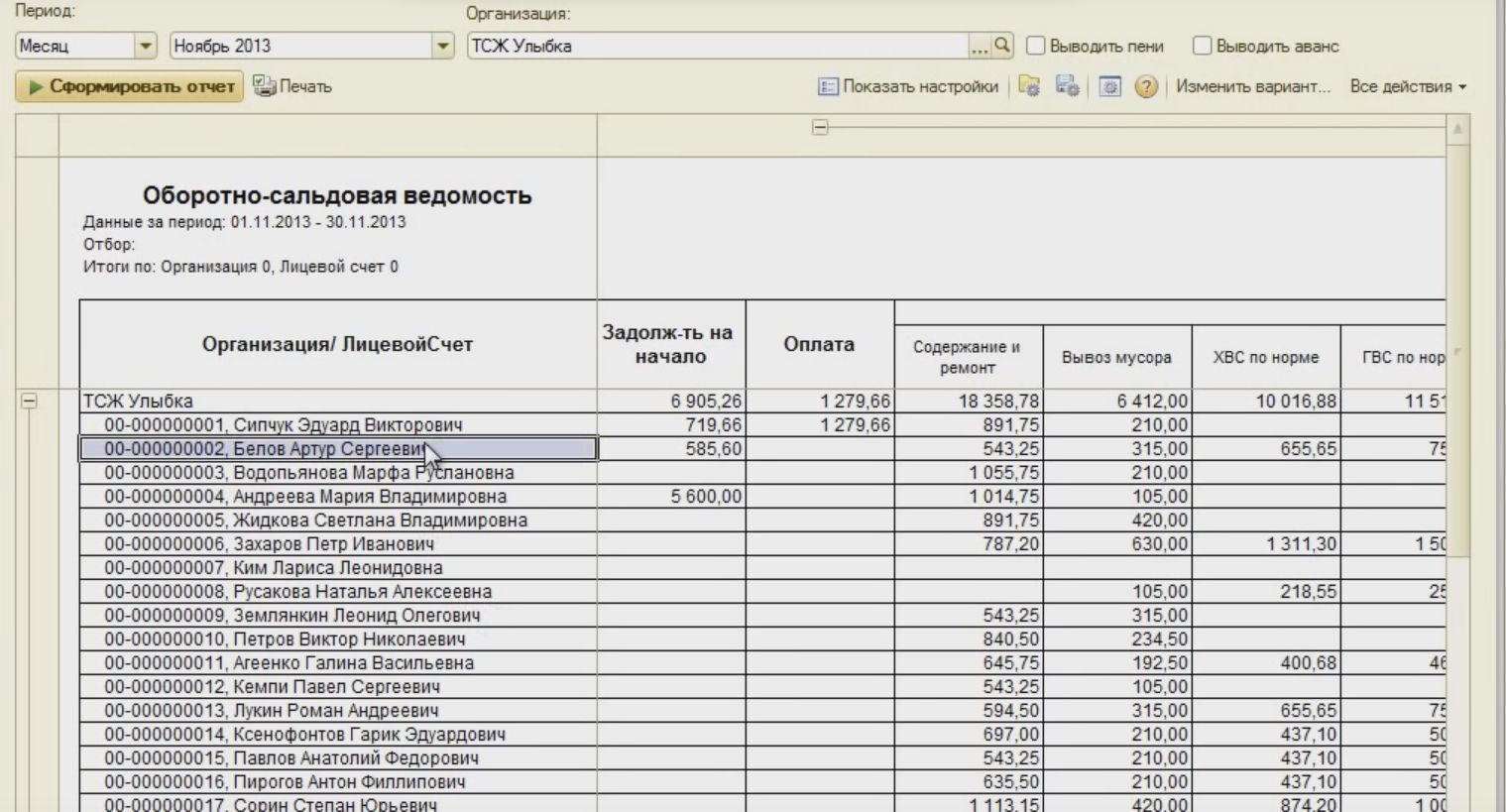Screen dimensions: 1506x812
Task: Select row 00-000000007, Ким Лариса Леонидовна
Action: [338, 567]
